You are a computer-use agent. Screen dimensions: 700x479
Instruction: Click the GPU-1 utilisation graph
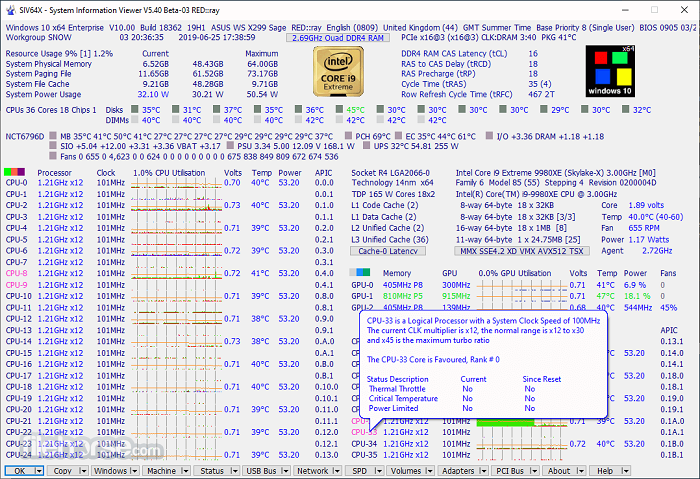pyautogui.click(x=522, y=296)
